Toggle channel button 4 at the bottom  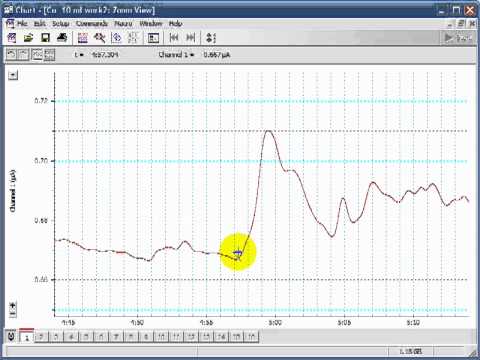click(x=71, y=337)
